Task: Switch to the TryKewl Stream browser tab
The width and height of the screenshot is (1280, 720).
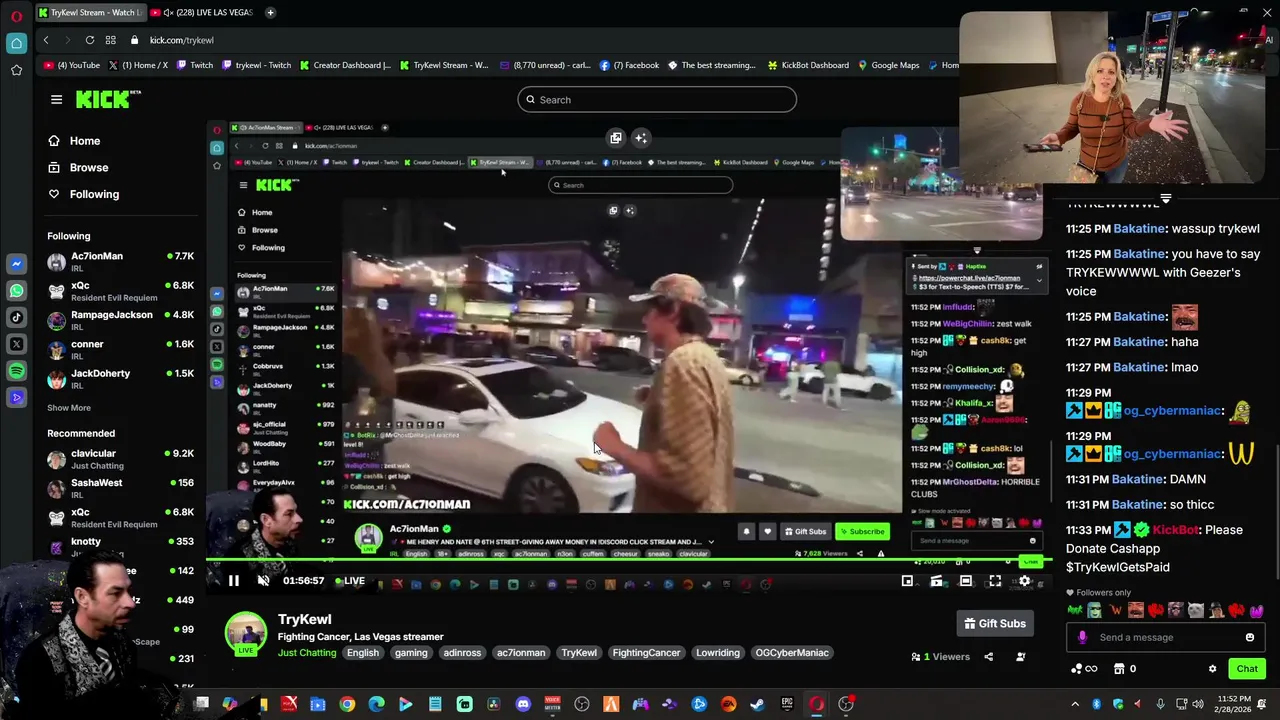Action: 90,13
